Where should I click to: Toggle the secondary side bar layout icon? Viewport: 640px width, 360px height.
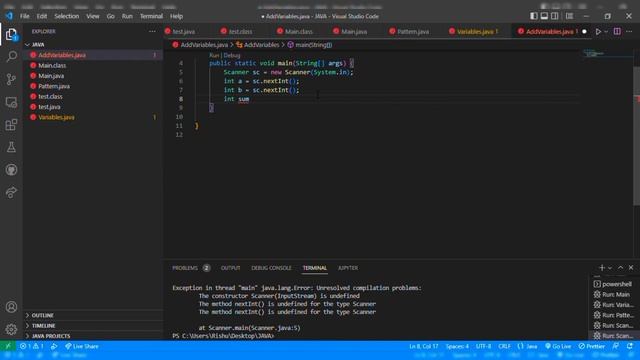(555, 16)
